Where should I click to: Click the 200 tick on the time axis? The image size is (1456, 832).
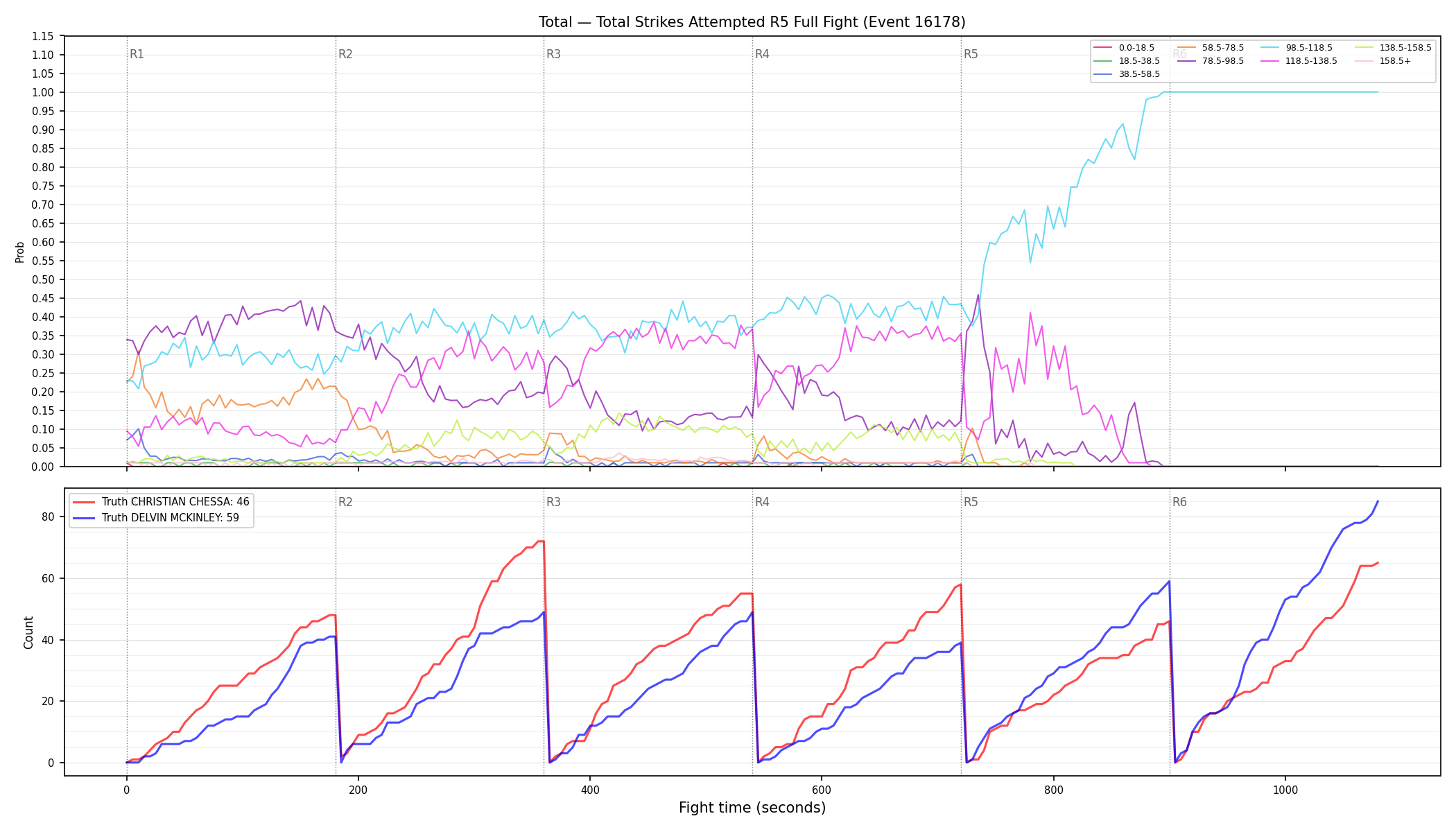(358, 790)
